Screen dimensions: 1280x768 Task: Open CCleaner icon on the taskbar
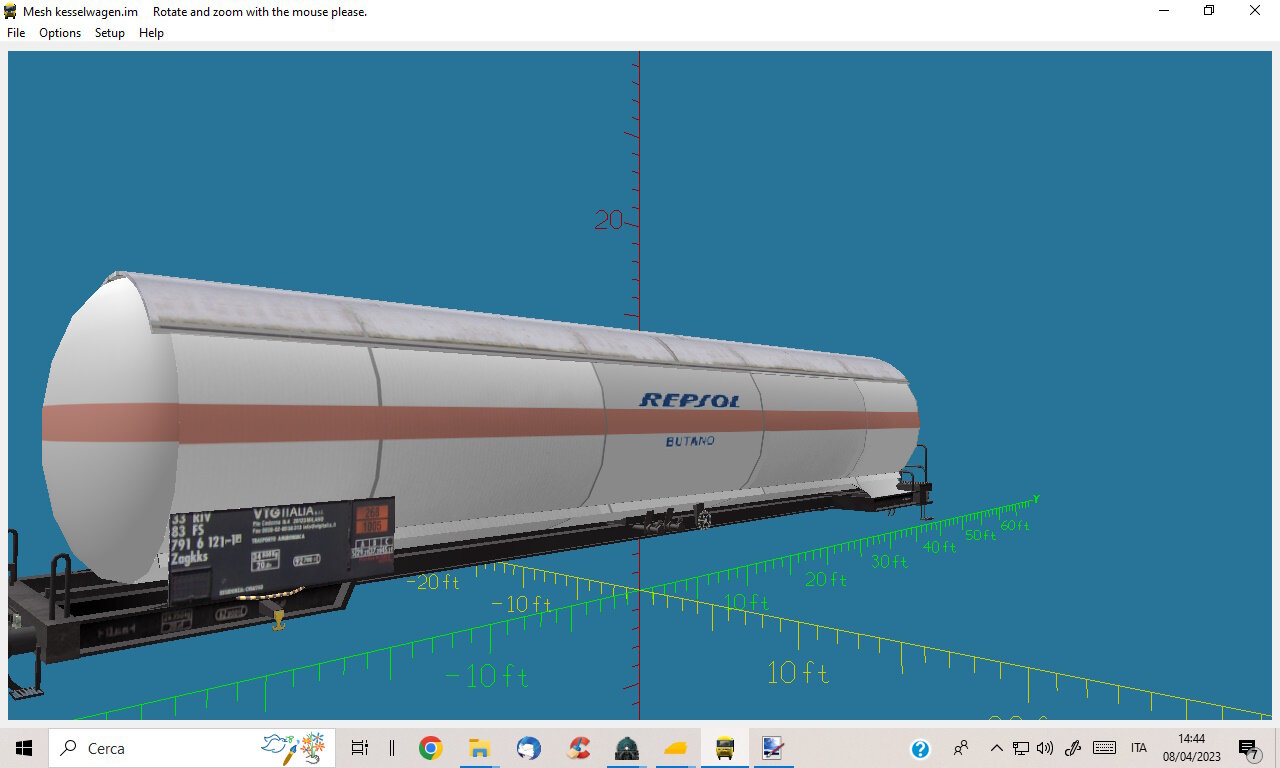click(x=578, y=748)
